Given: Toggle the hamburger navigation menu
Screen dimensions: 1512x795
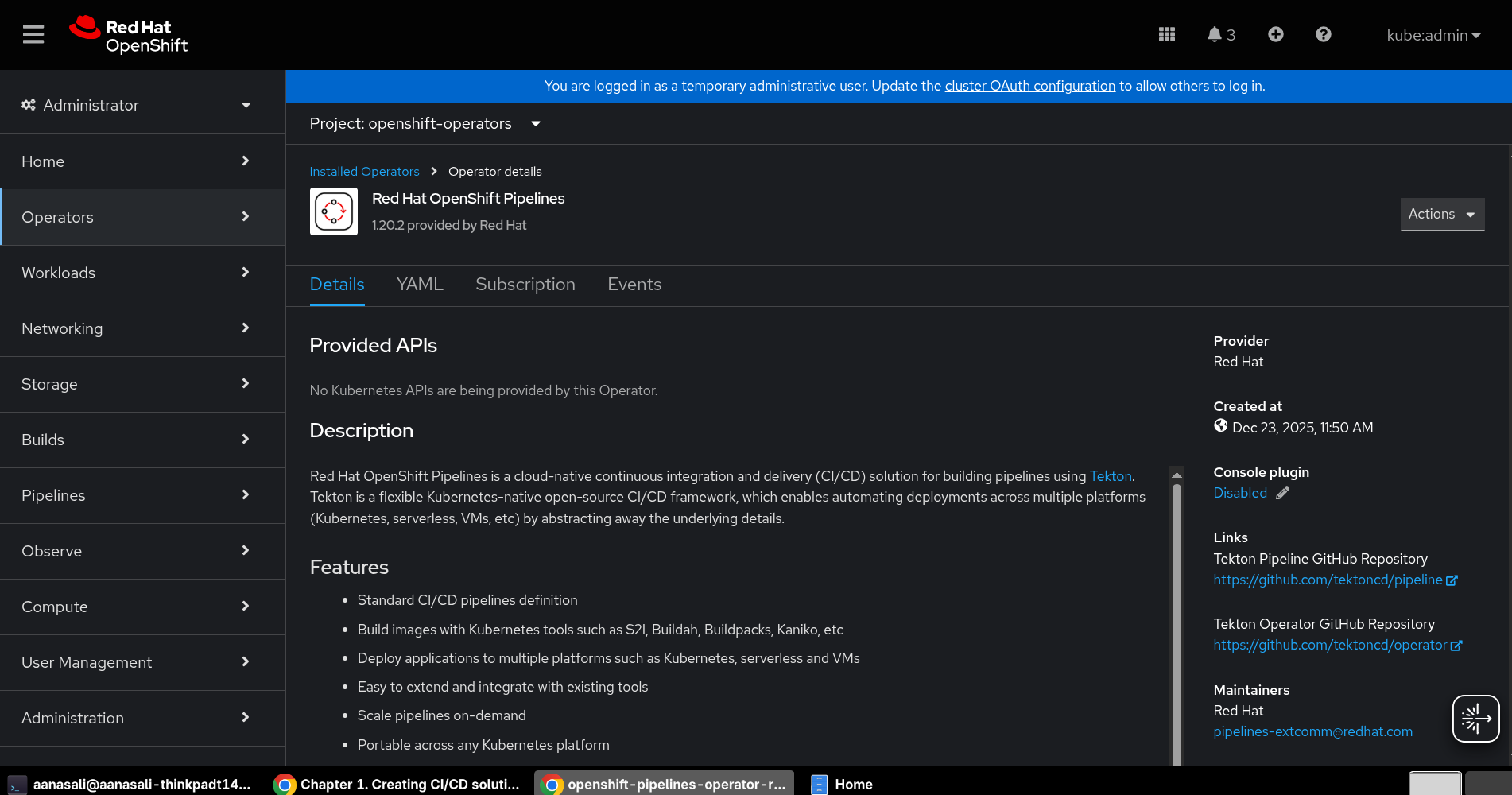Looking at the screenshot, I should click(x=33, y=34).
